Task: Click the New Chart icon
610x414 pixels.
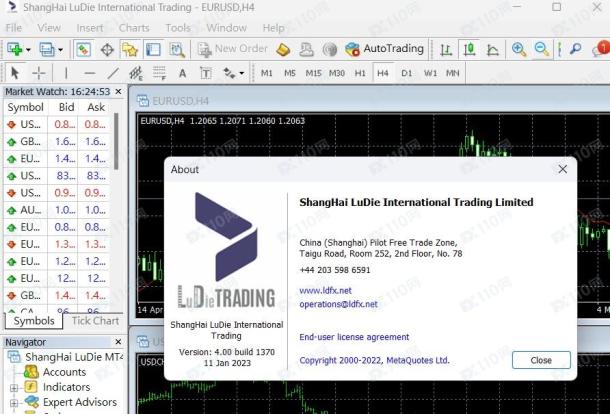Action: click(15, 49)
